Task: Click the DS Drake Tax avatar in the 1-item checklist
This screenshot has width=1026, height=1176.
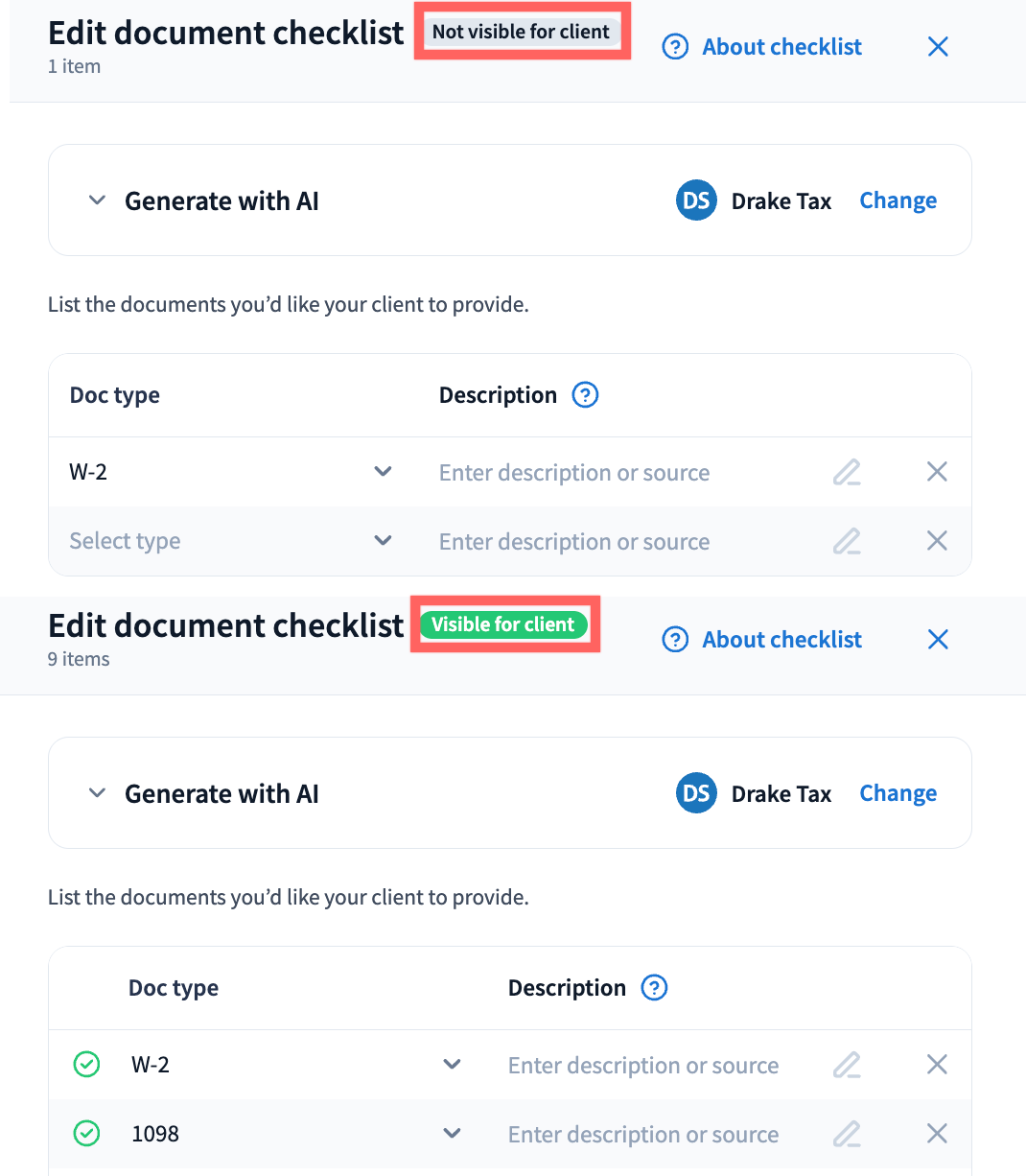Action: coord(696,201)
